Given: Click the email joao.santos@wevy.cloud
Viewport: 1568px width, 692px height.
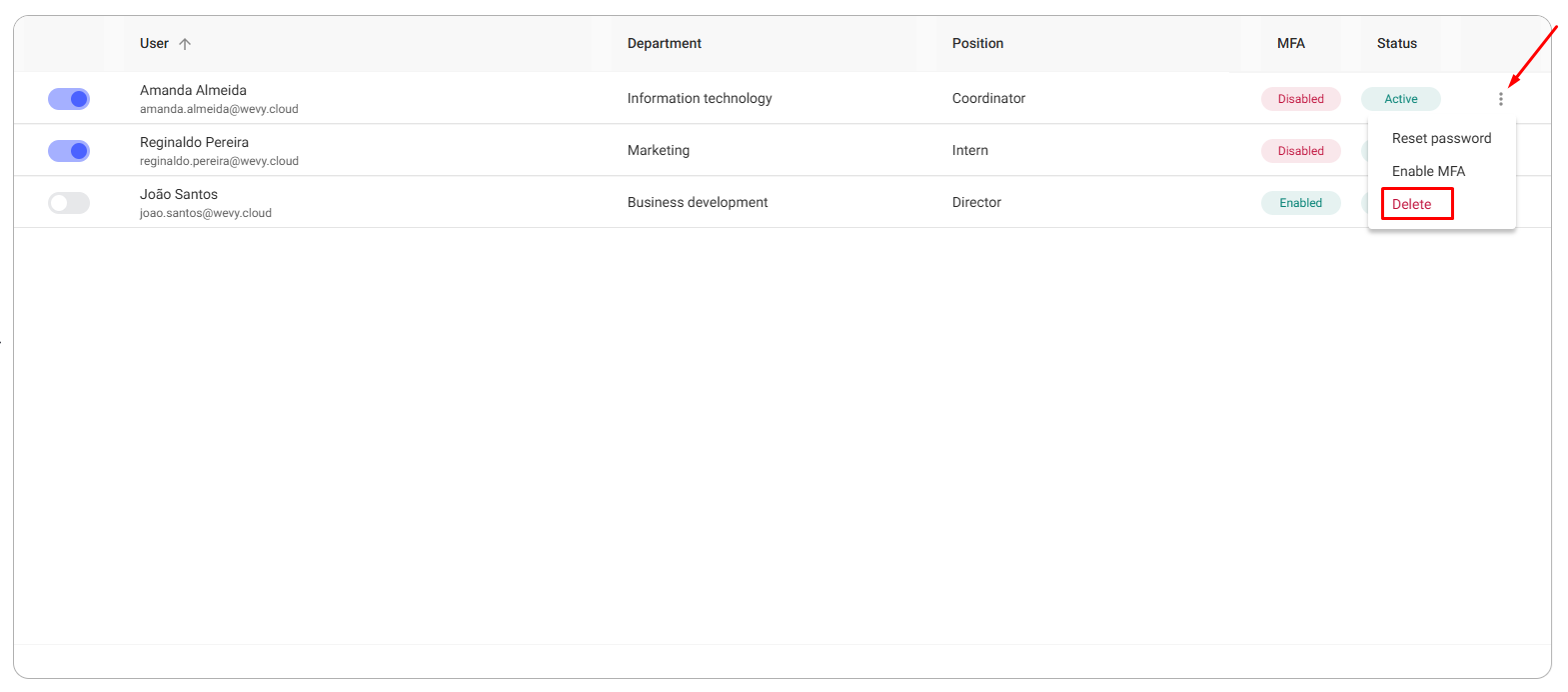Looking at the screenshot, I should [206, 213].
